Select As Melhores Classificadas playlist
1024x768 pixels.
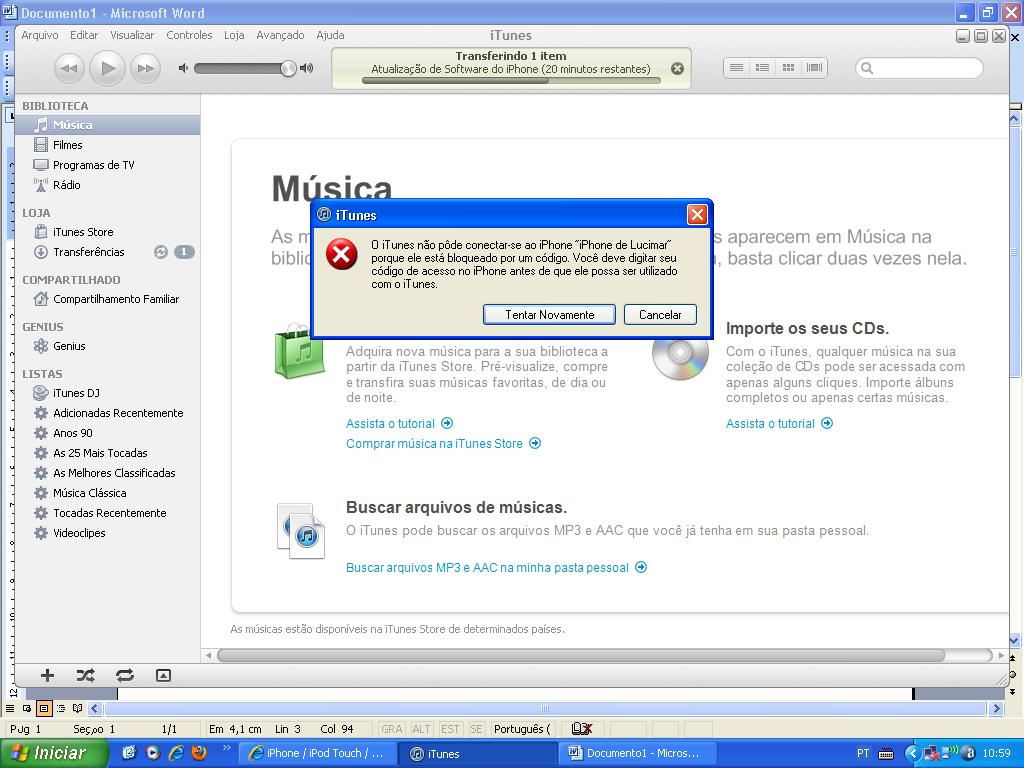click(107, 473)
